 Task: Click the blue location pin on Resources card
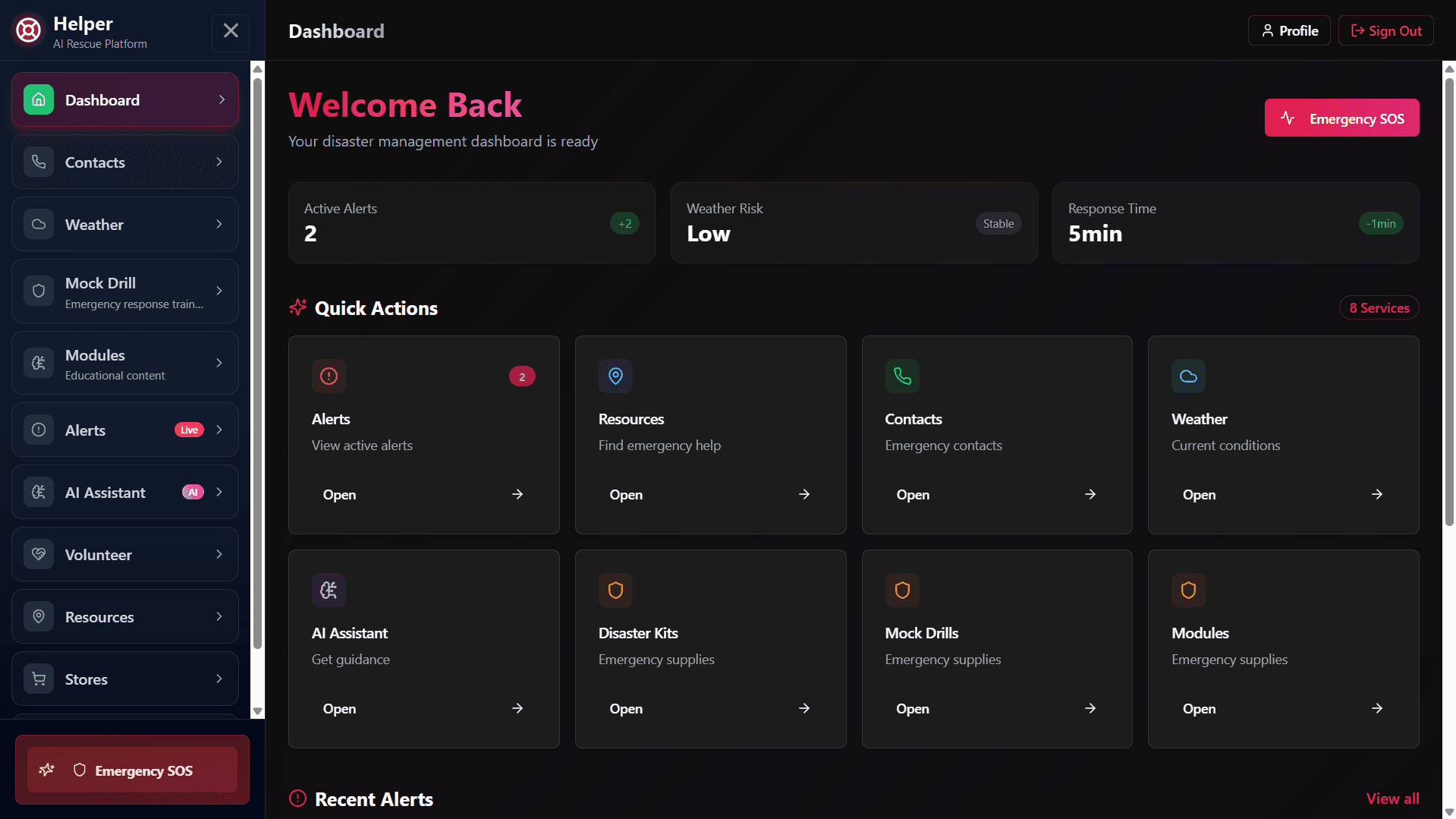tap(615, 376)
